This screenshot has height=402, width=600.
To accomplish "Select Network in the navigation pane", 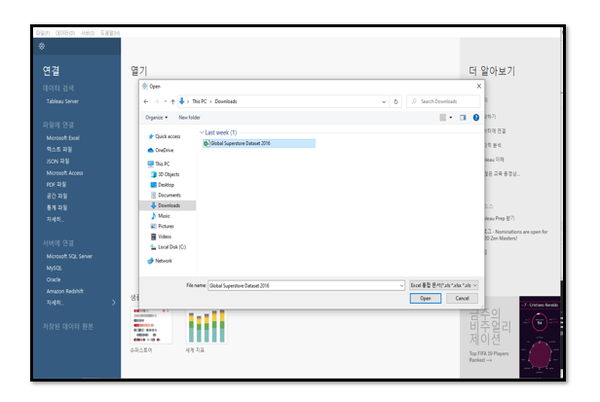I will pyautogui.click(x=160, y=261).
